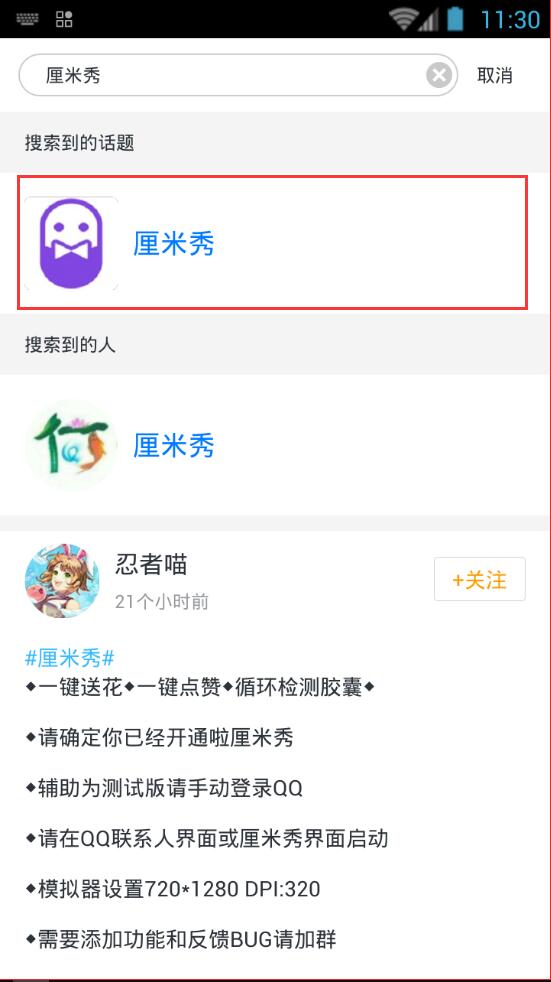Image resolution: width=551 pixels, height=982 pixels.
Task: Tap the 搜索到的话题 section header
Action: (x=80, y=143)
